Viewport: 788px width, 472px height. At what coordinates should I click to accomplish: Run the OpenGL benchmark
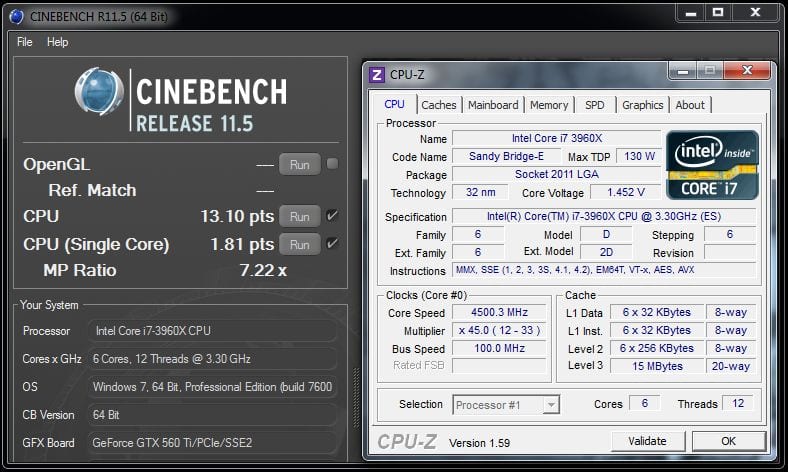tap(299, 164)
